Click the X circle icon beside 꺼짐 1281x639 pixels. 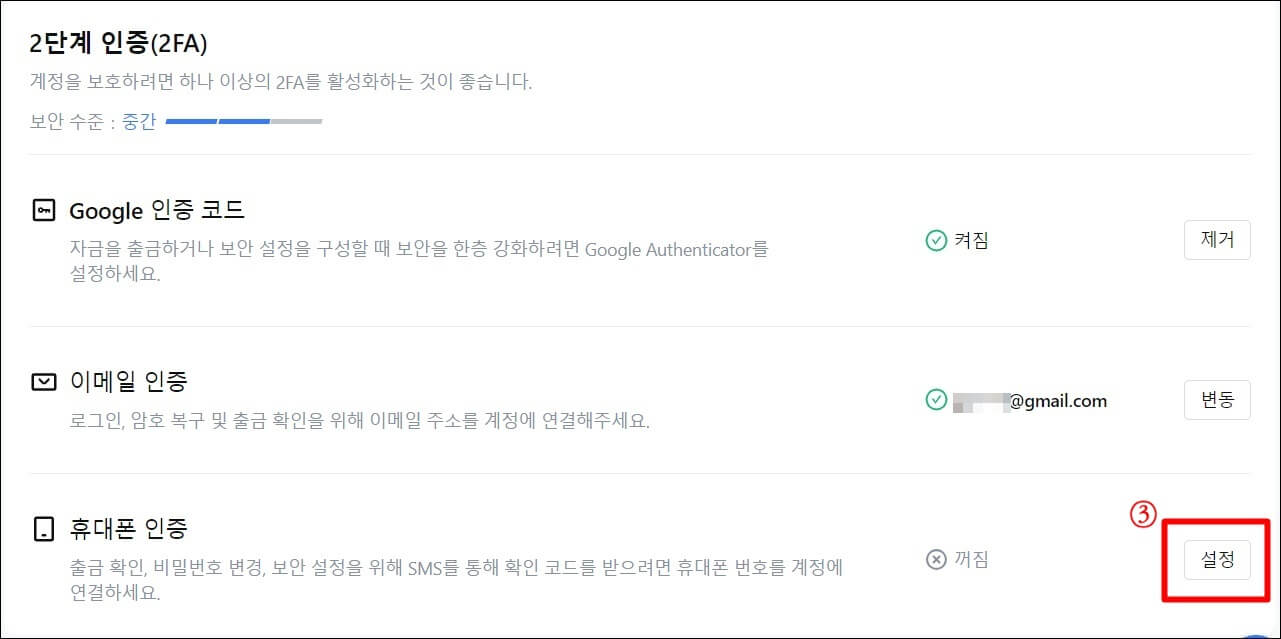(934, 560)
